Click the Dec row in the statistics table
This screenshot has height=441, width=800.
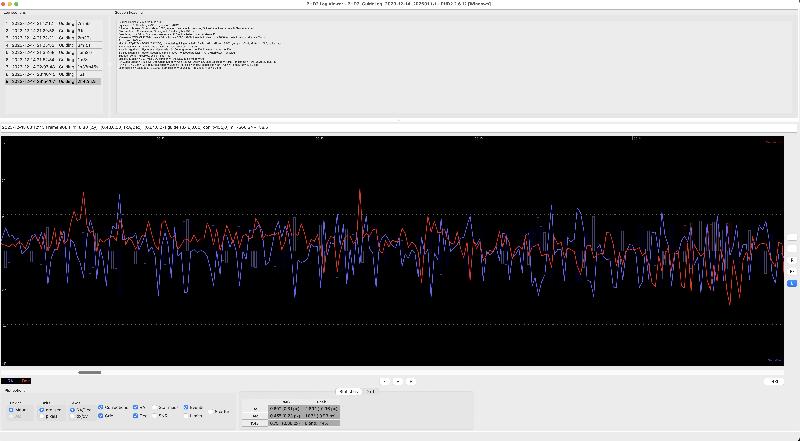tap(290, 415)
